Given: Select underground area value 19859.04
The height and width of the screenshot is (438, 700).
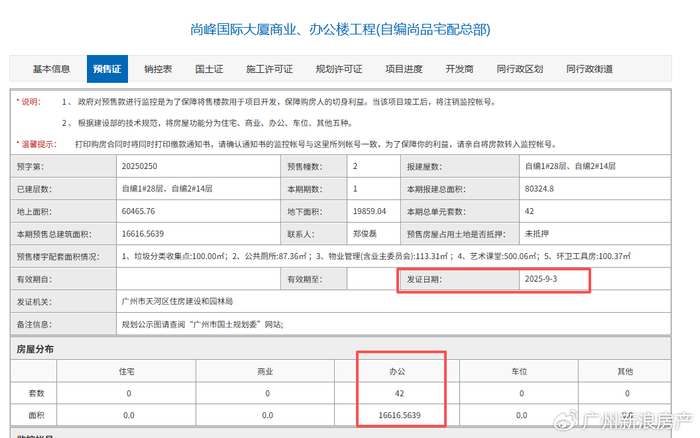Looking at the screenshot, I should pyautogui.click(x=370, y=211).
